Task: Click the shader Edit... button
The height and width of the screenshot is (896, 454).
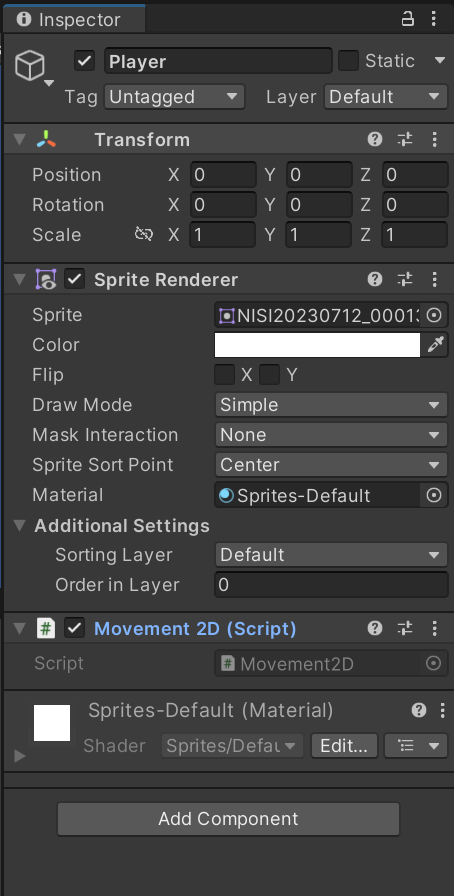Action: (x=344, y=746)
